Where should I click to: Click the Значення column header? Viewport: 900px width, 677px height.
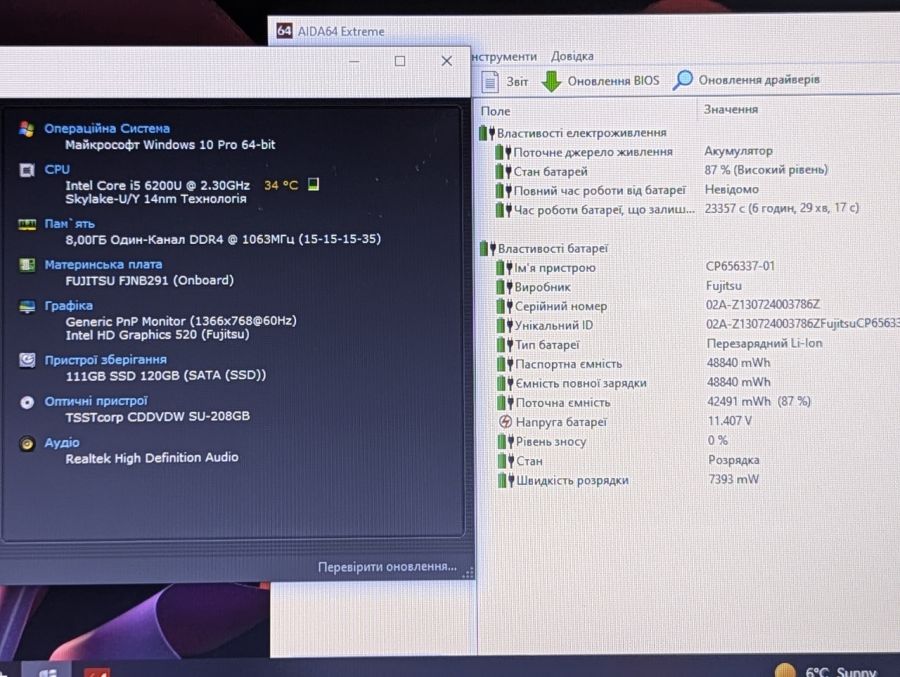(731, 109)
